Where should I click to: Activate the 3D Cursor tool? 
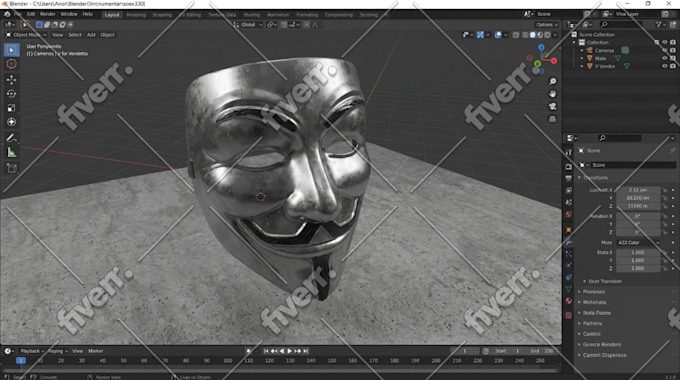[x=12, y=64]
